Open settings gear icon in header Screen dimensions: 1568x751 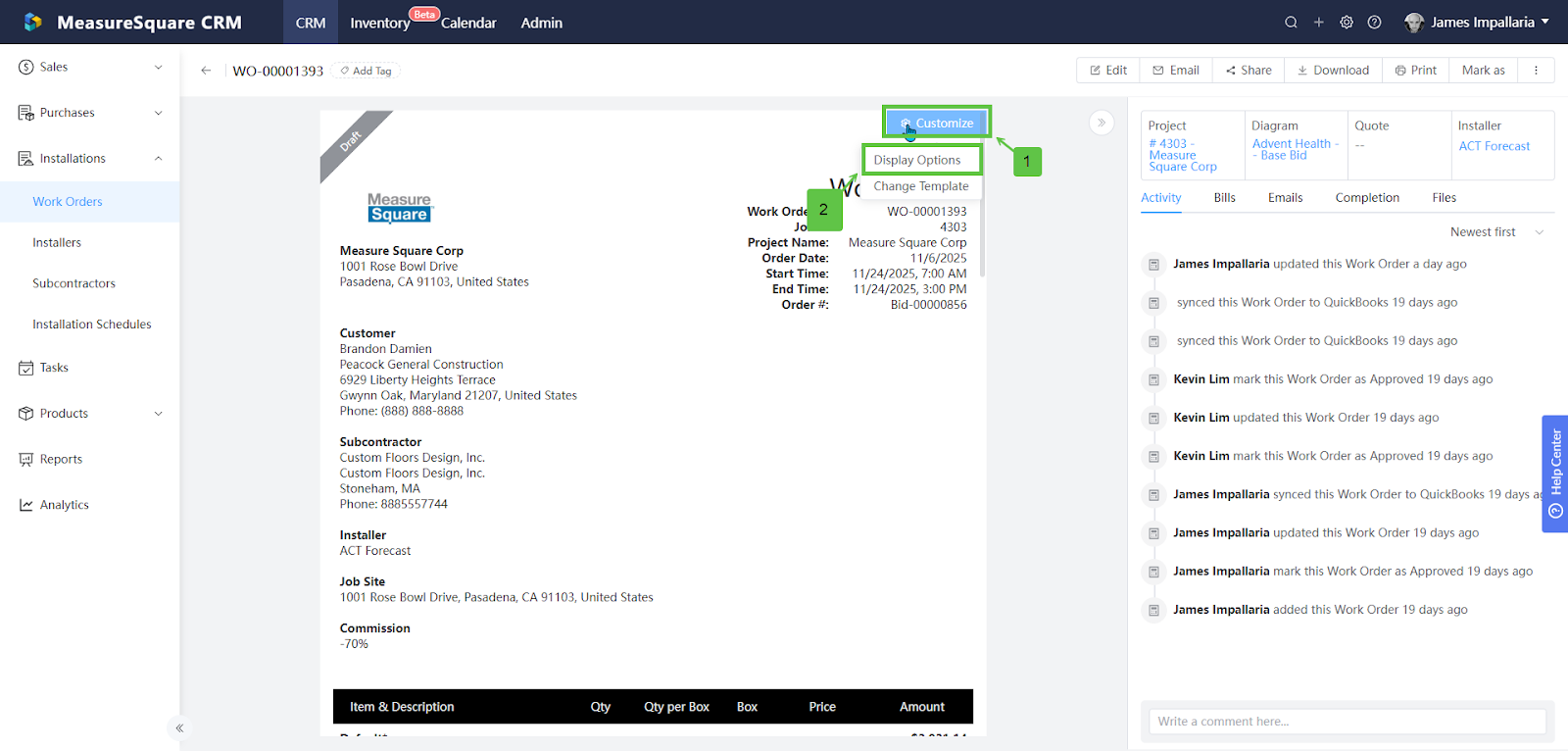click(x=1347, y=23)
